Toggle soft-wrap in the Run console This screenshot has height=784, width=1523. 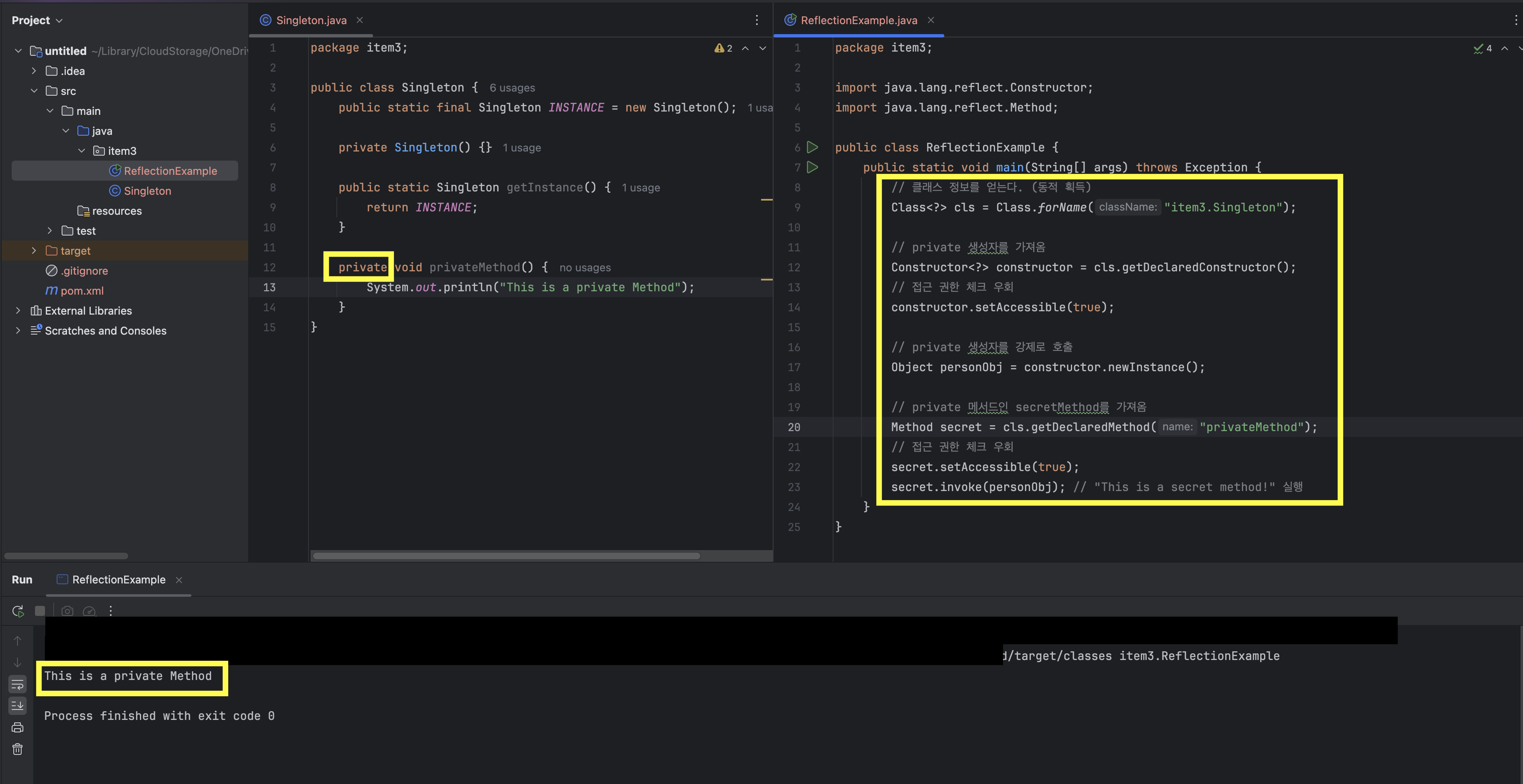pos(18,684)
